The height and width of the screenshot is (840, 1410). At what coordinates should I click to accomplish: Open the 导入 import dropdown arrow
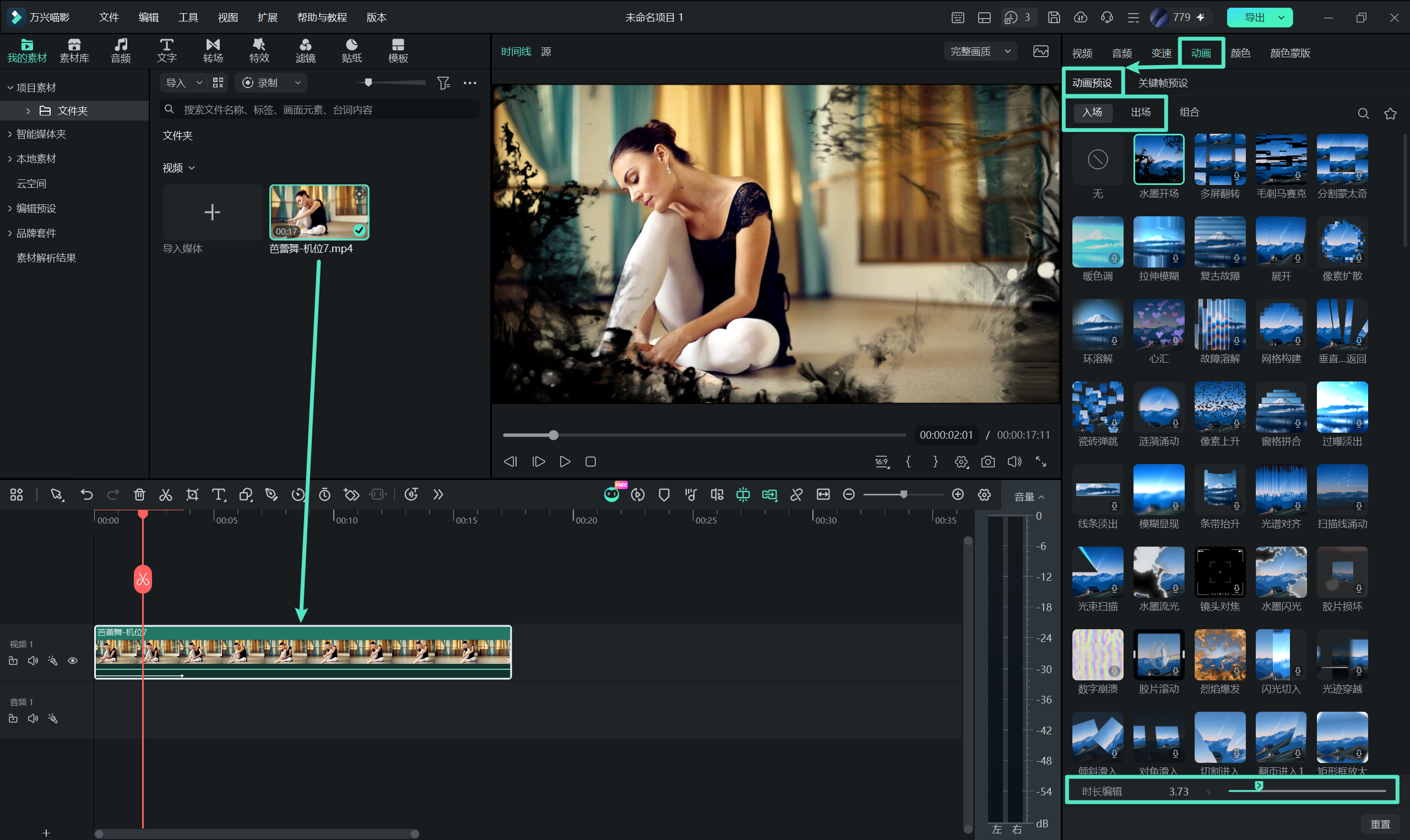pyautogui.click(x=199, y=83)
